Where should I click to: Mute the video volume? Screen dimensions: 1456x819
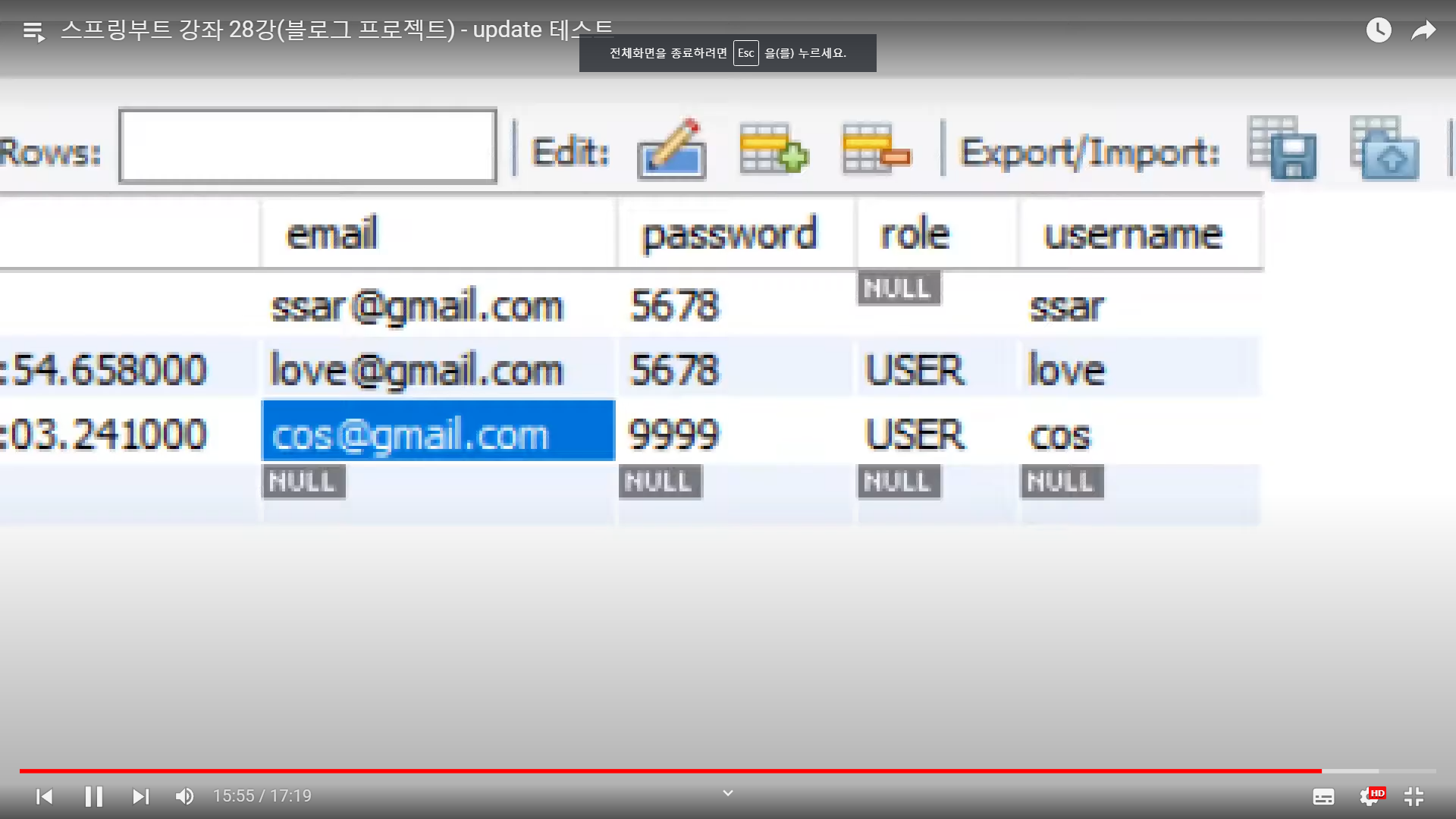pyautogui.click(x=184, y=796)
